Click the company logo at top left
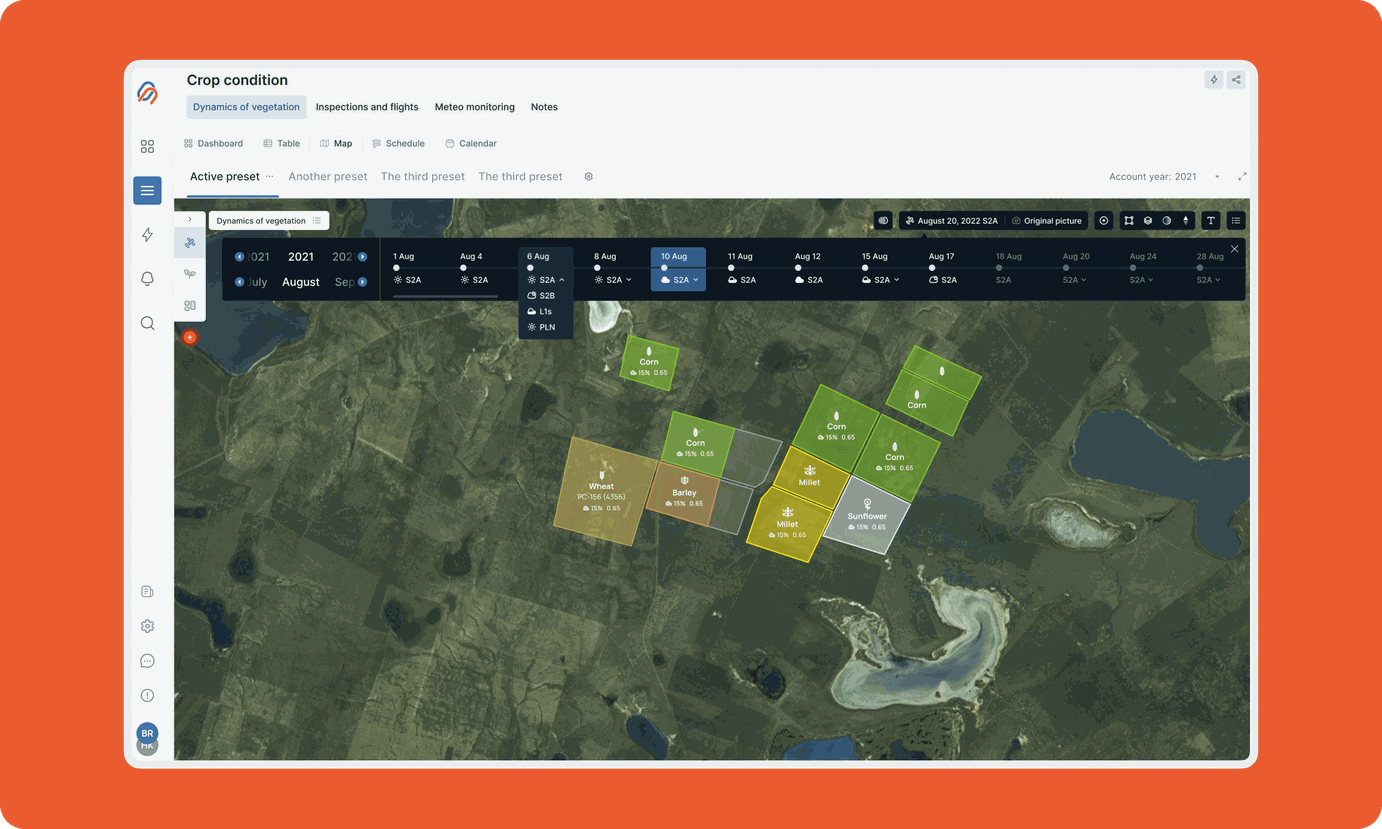Screen dimensions: 1382x829 pyautogui.click(x=147, y=92)
